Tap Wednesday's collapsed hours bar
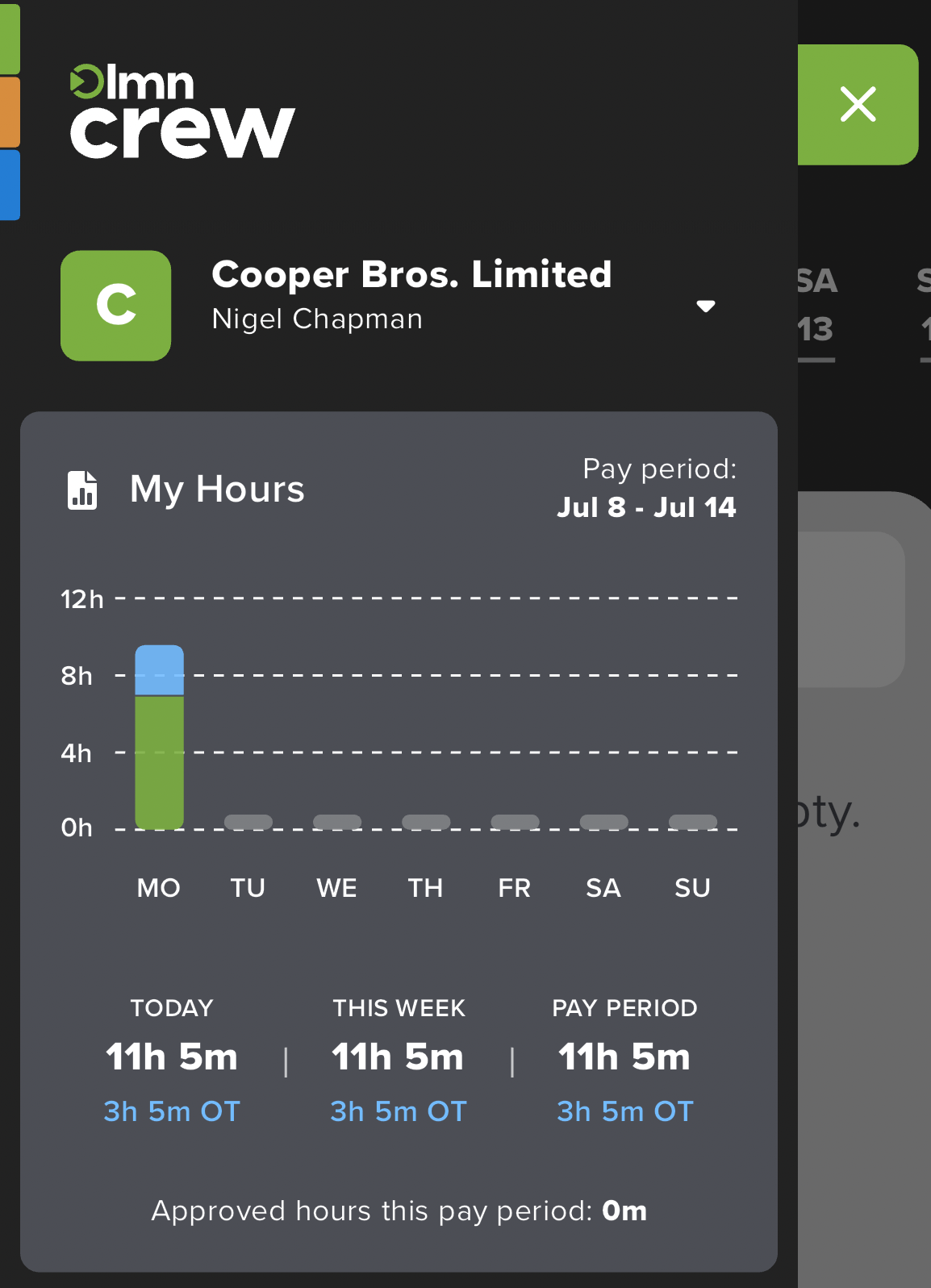The image size is (931, 1288). point(339,821)
